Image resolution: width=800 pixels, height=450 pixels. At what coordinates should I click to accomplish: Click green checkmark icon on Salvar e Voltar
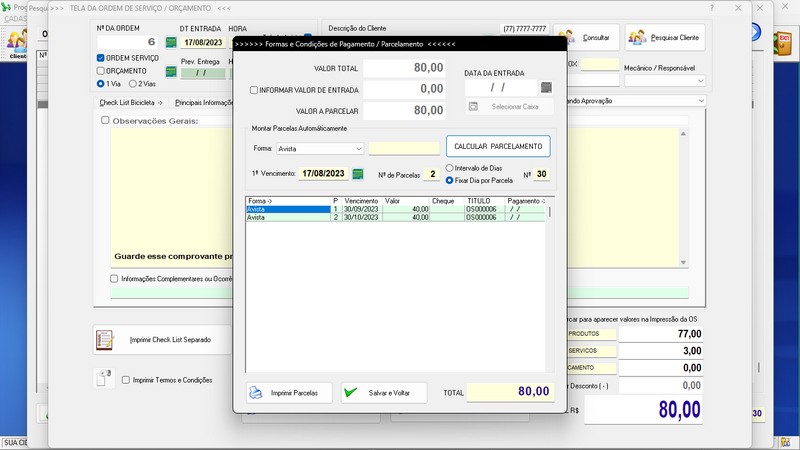pos(351,393)
